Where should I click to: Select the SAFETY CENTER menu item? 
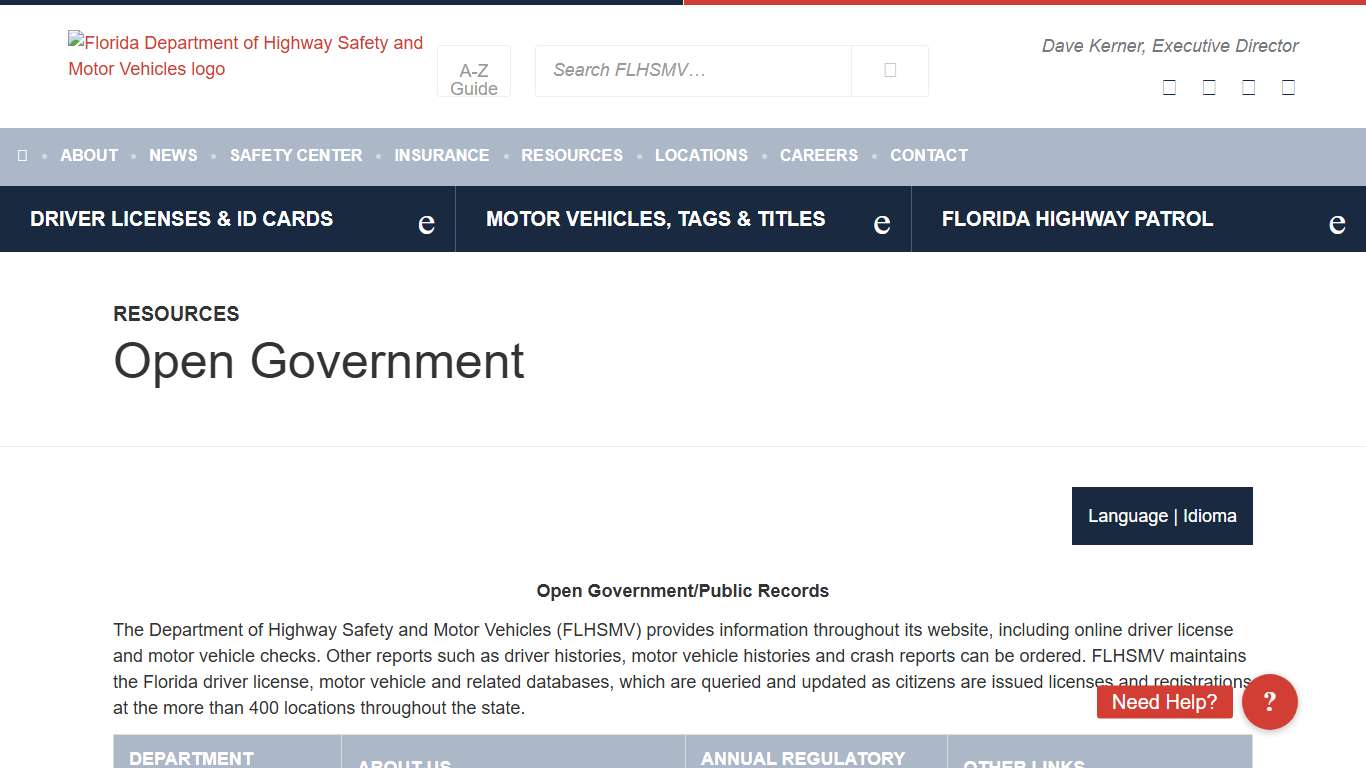tap(295, 156)
